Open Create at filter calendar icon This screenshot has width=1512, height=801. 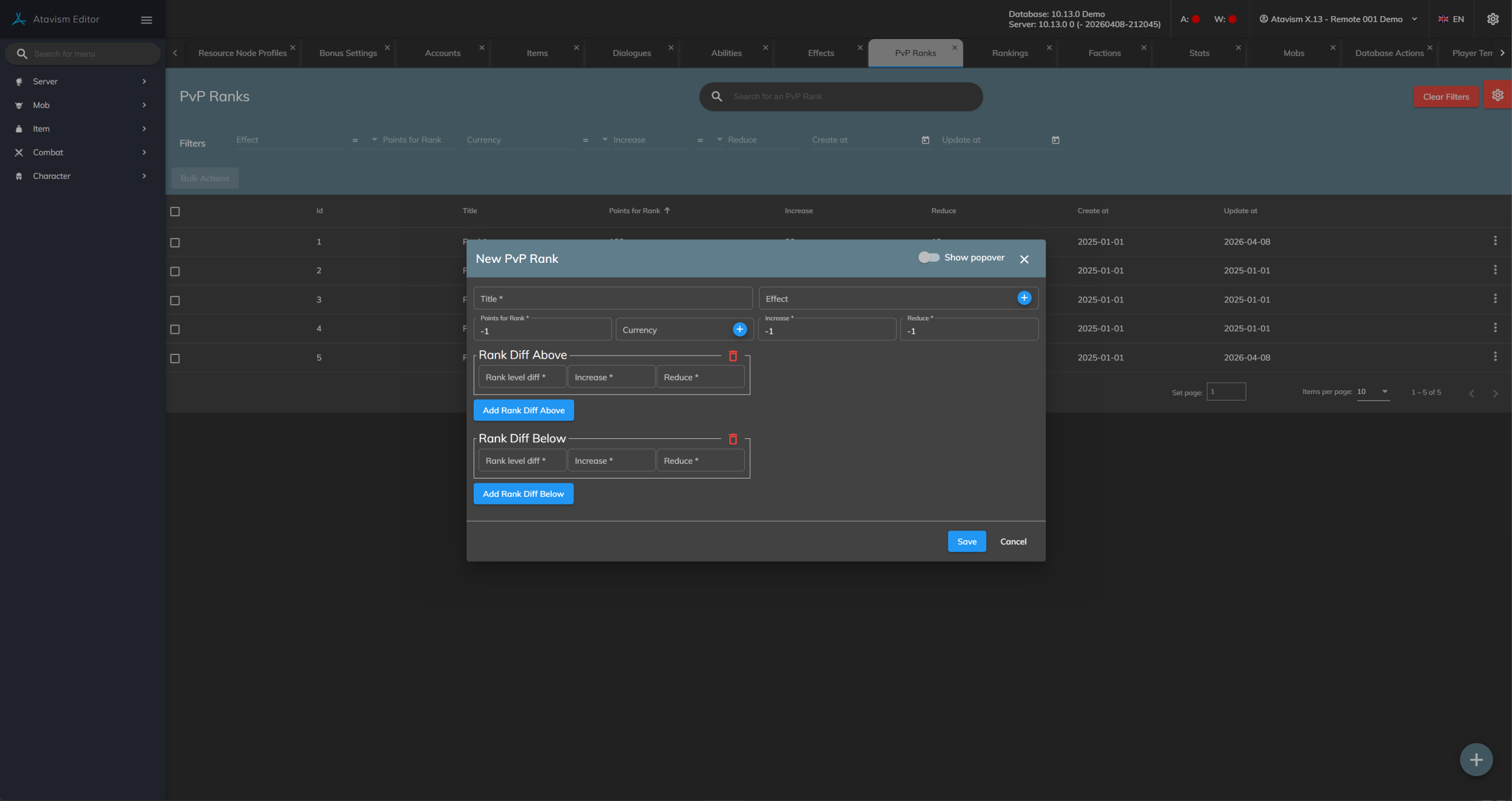(926, 141)
